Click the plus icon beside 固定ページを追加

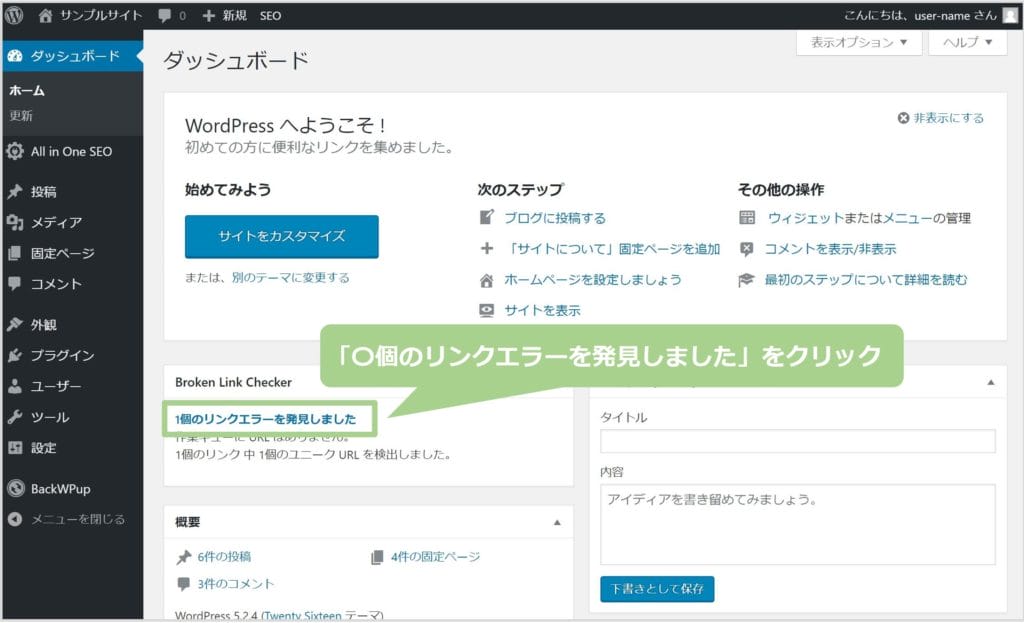[x=487, y=248]
